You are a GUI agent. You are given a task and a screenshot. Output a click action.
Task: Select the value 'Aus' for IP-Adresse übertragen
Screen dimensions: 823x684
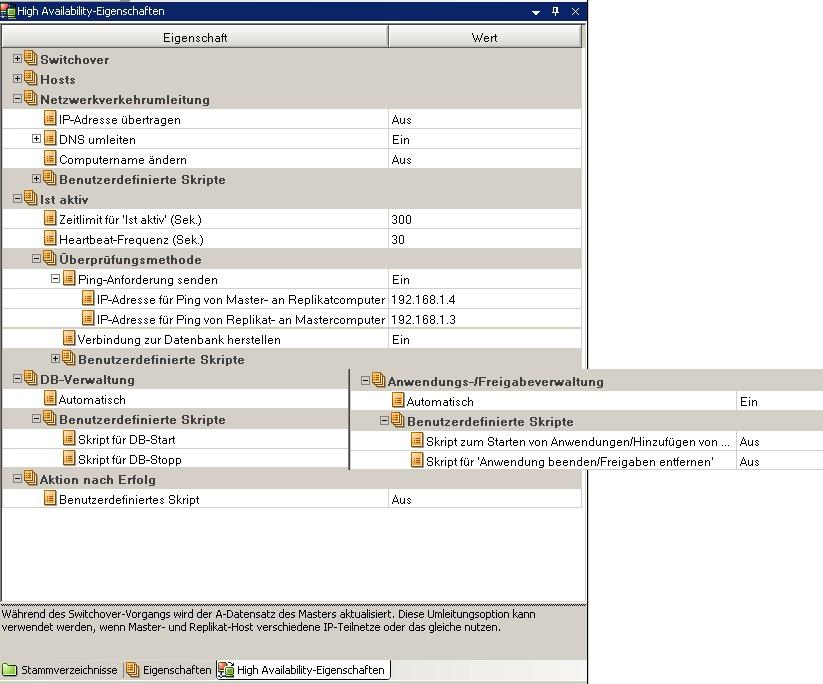402,120
